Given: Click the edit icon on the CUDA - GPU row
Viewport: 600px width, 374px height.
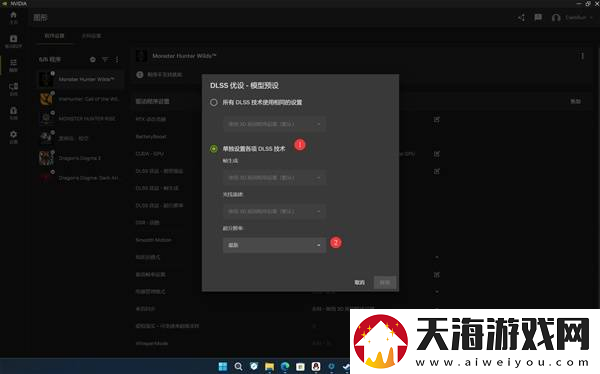Looking at the screenshot, I should tap(437, 154).
